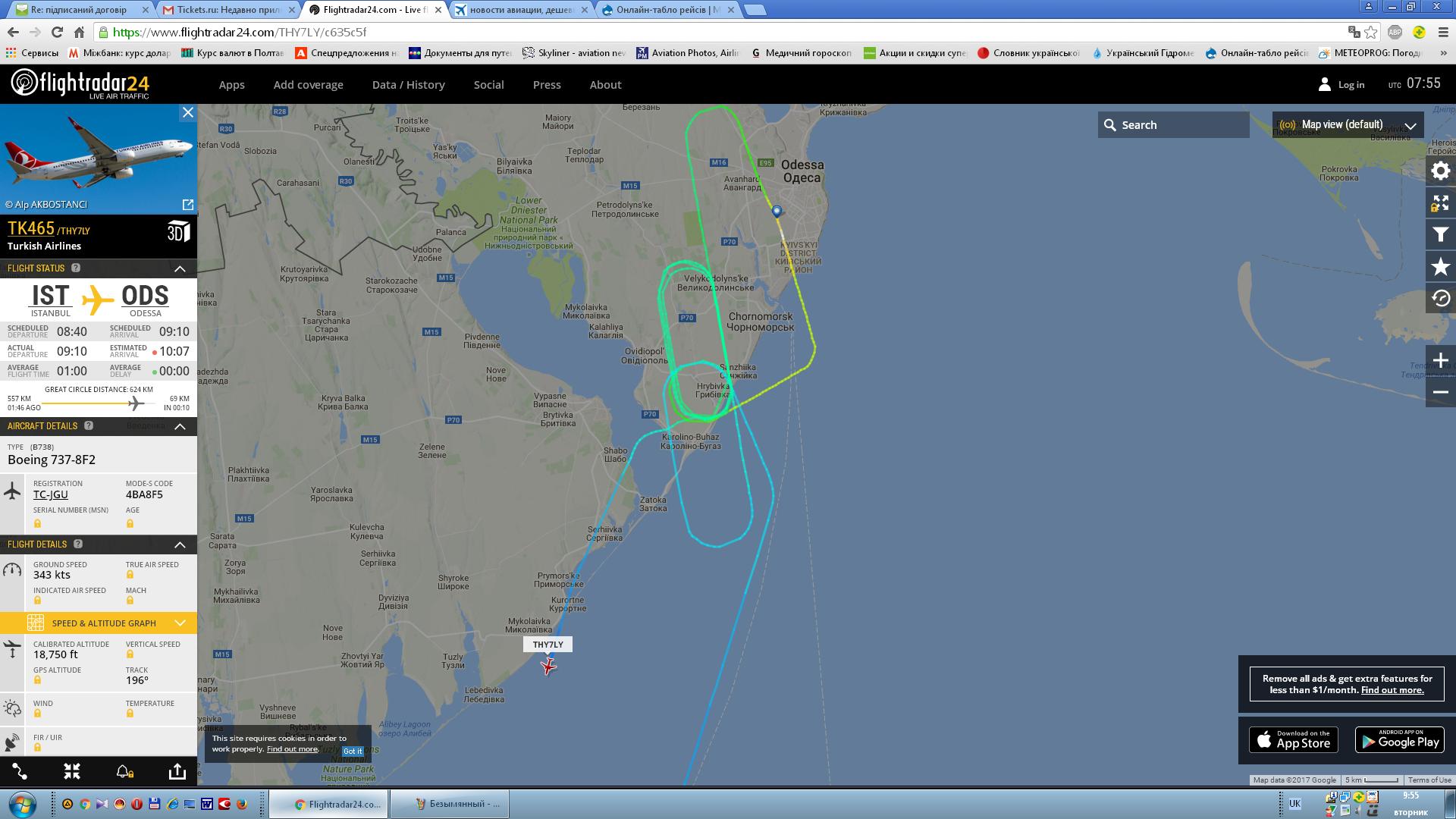Viewport: 1456px width, 819px height.
Task: Toggle fullscreen map expand icon
Action: [x=1440, y=203]
